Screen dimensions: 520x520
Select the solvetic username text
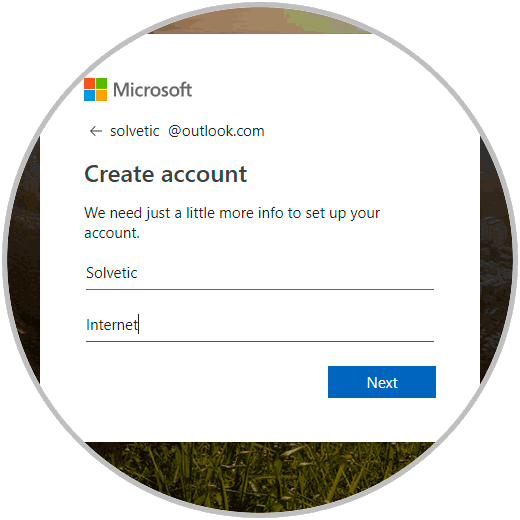(x=135, y=131)
